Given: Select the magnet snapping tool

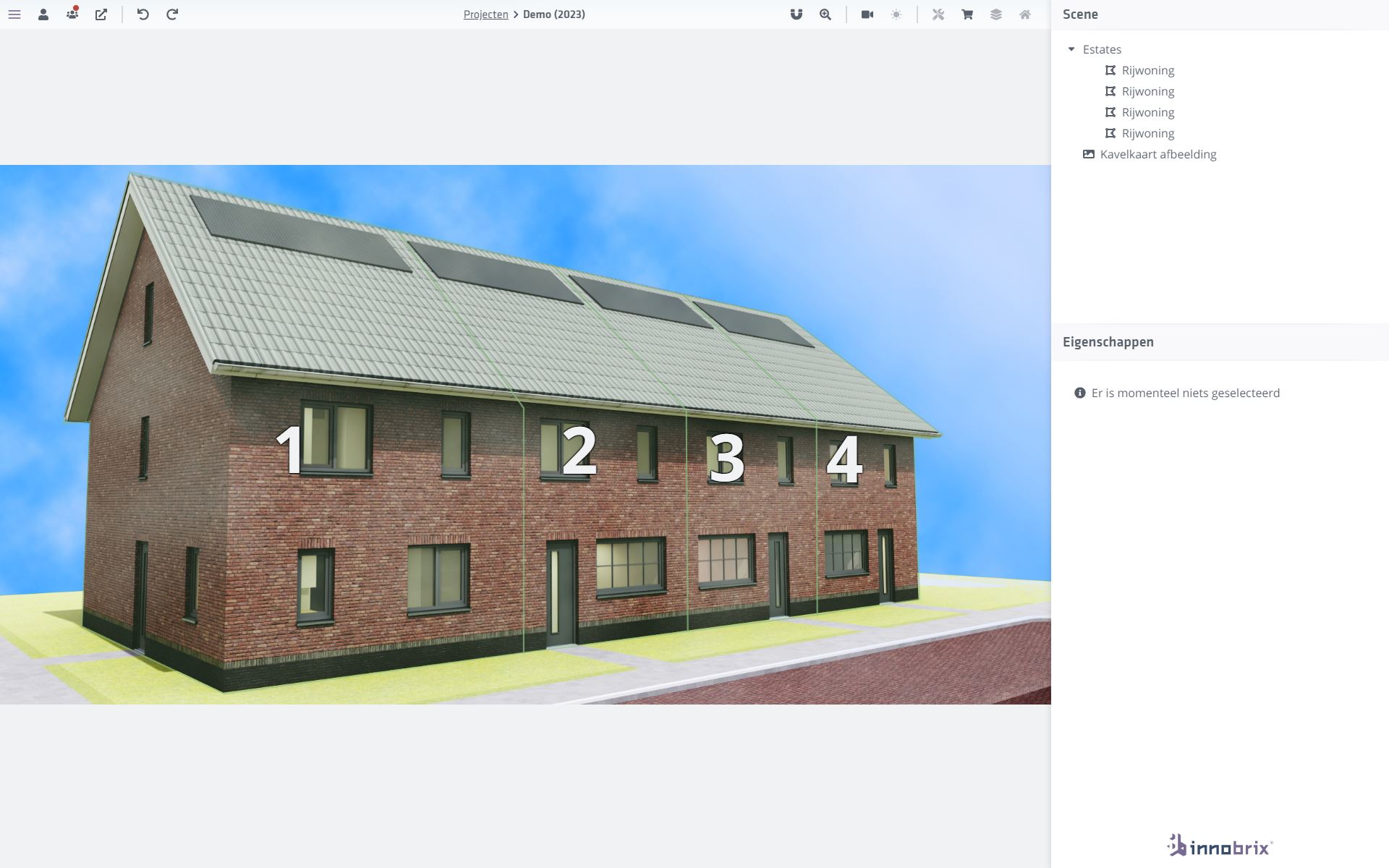Looking at the screenshot, I should [x=795, y=14].
